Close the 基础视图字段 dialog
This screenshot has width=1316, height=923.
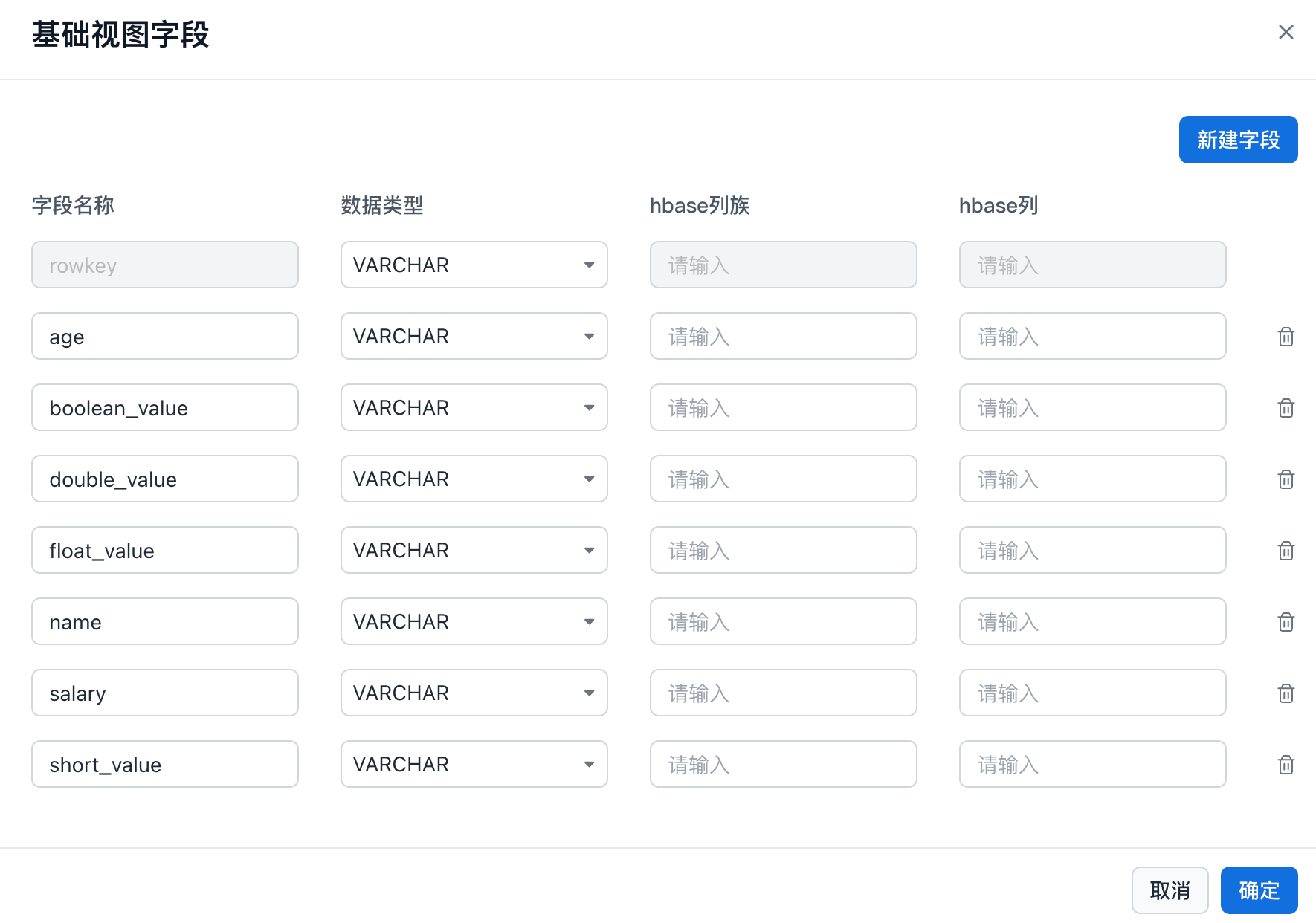pos(1286,32)
